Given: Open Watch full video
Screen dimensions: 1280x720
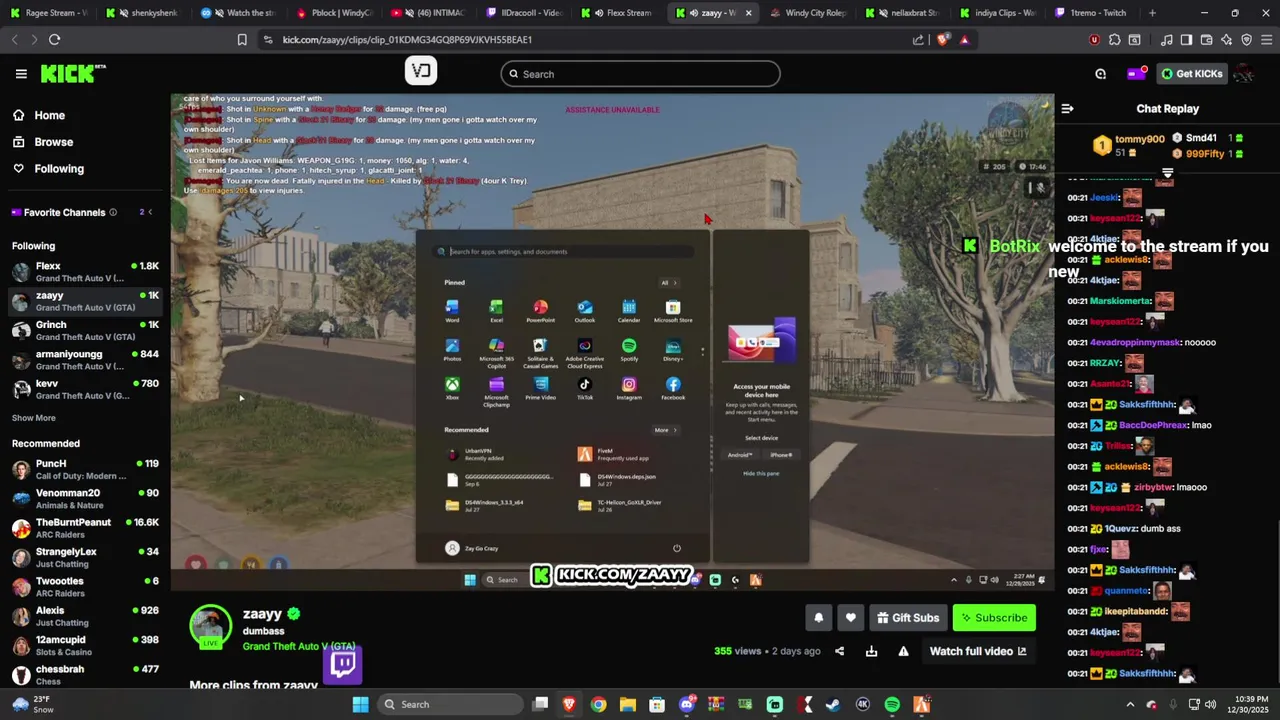Looking at the screenshot, I should 978,651.
